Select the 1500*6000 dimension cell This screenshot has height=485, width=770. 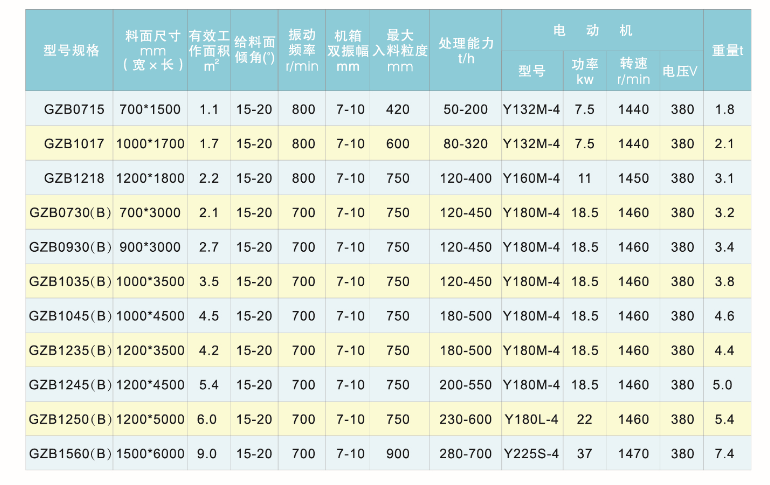coord(151,454)
